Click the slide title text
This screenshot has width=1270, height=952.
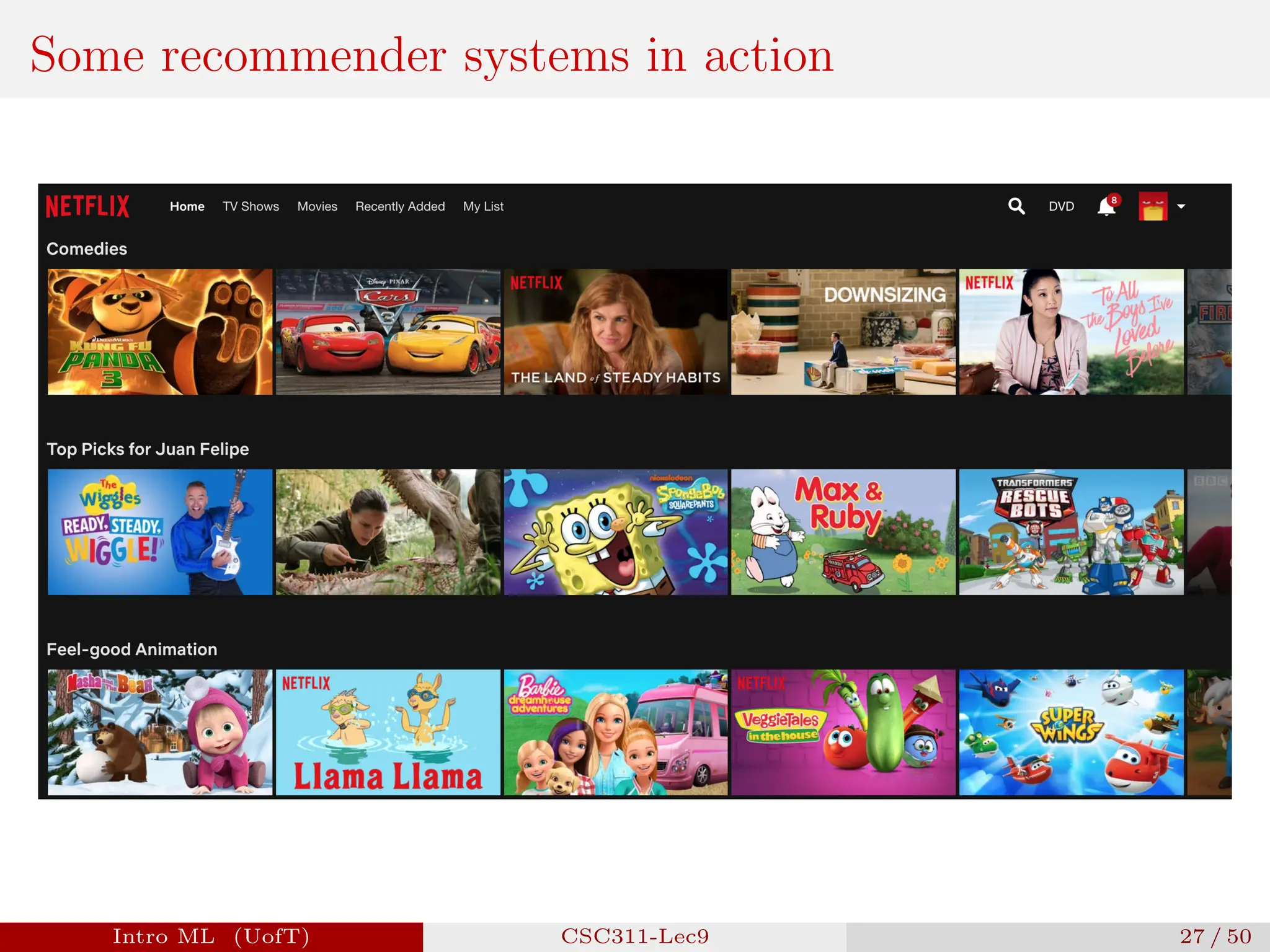tap(432, 56)
